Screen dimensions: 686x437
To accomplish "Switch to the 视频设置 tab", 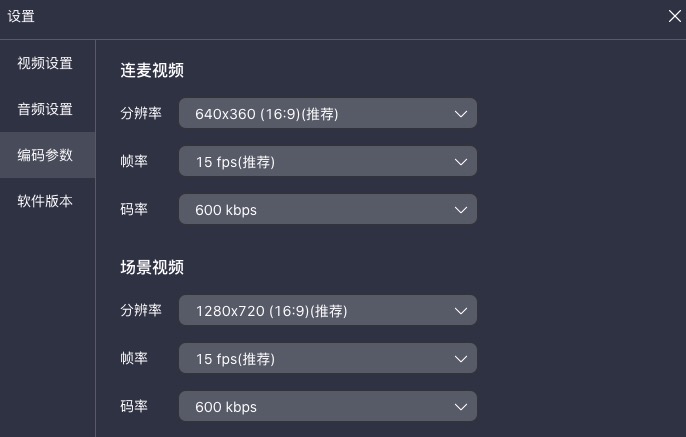I will [x=45, y=64].
